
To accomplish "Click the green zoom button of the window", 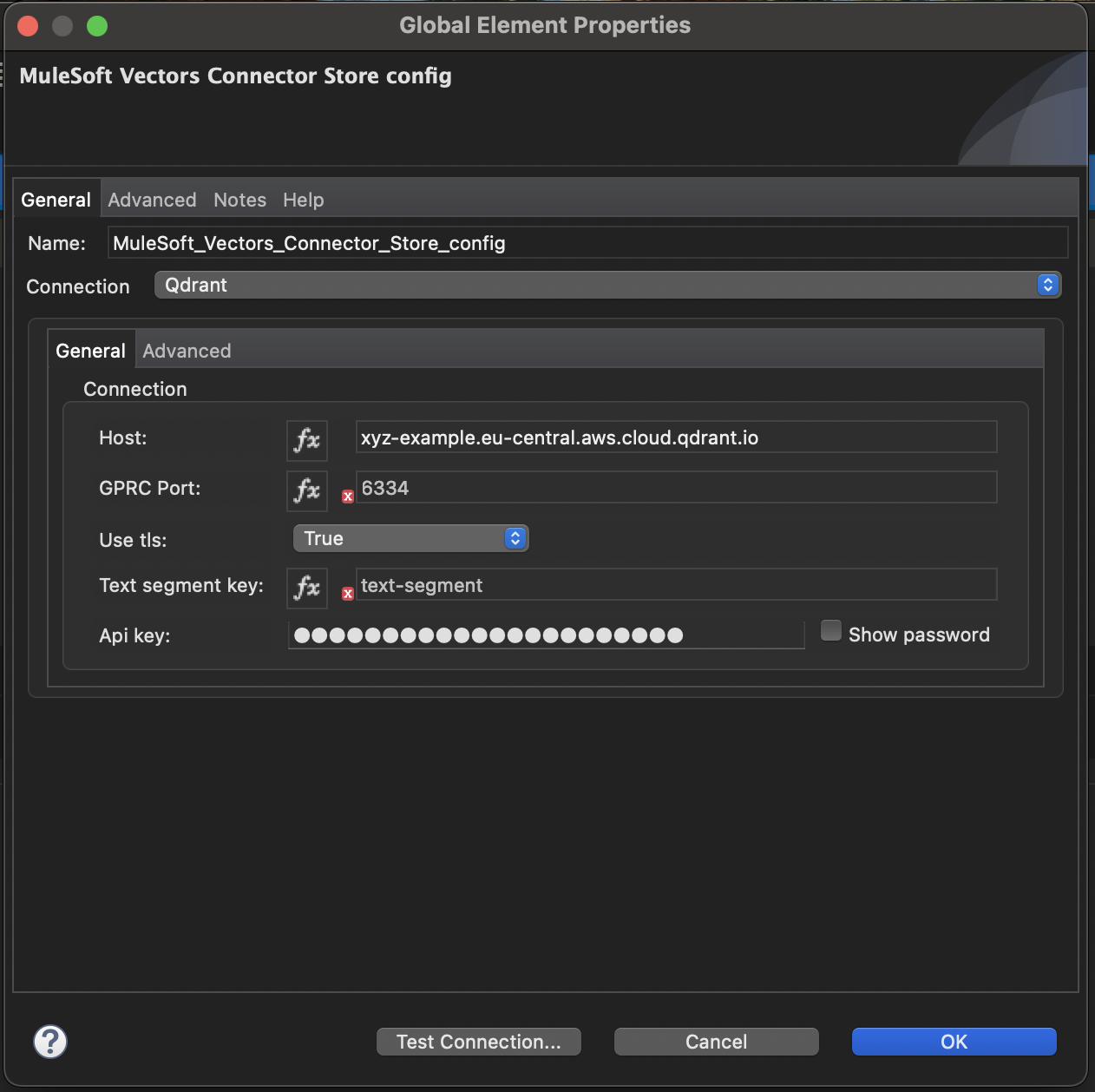I will 97,25.
